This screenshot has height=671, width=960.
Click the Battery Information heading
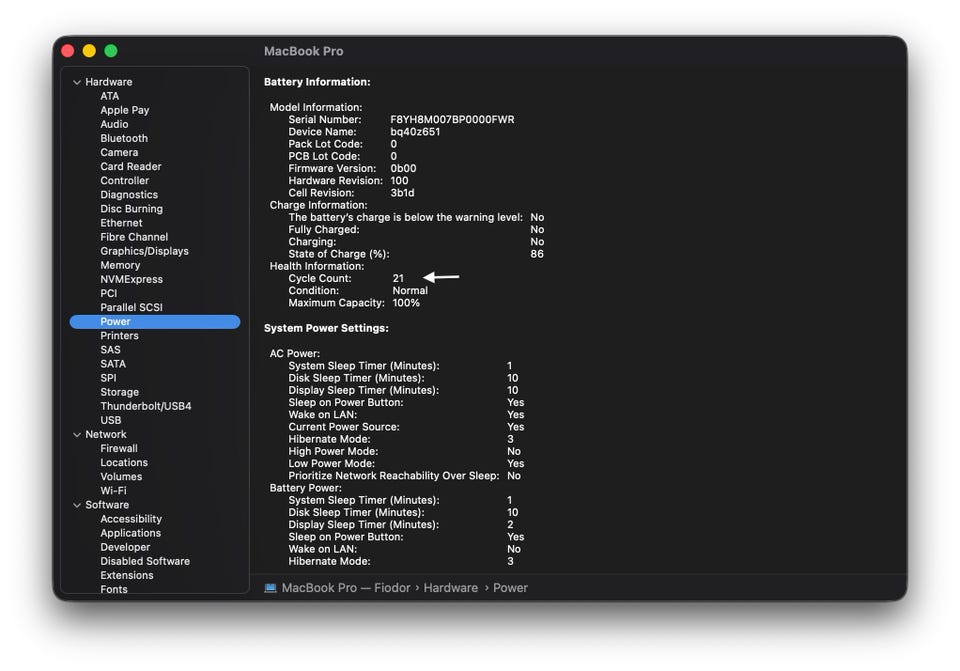pyautogui.click(x=317, y=82)
